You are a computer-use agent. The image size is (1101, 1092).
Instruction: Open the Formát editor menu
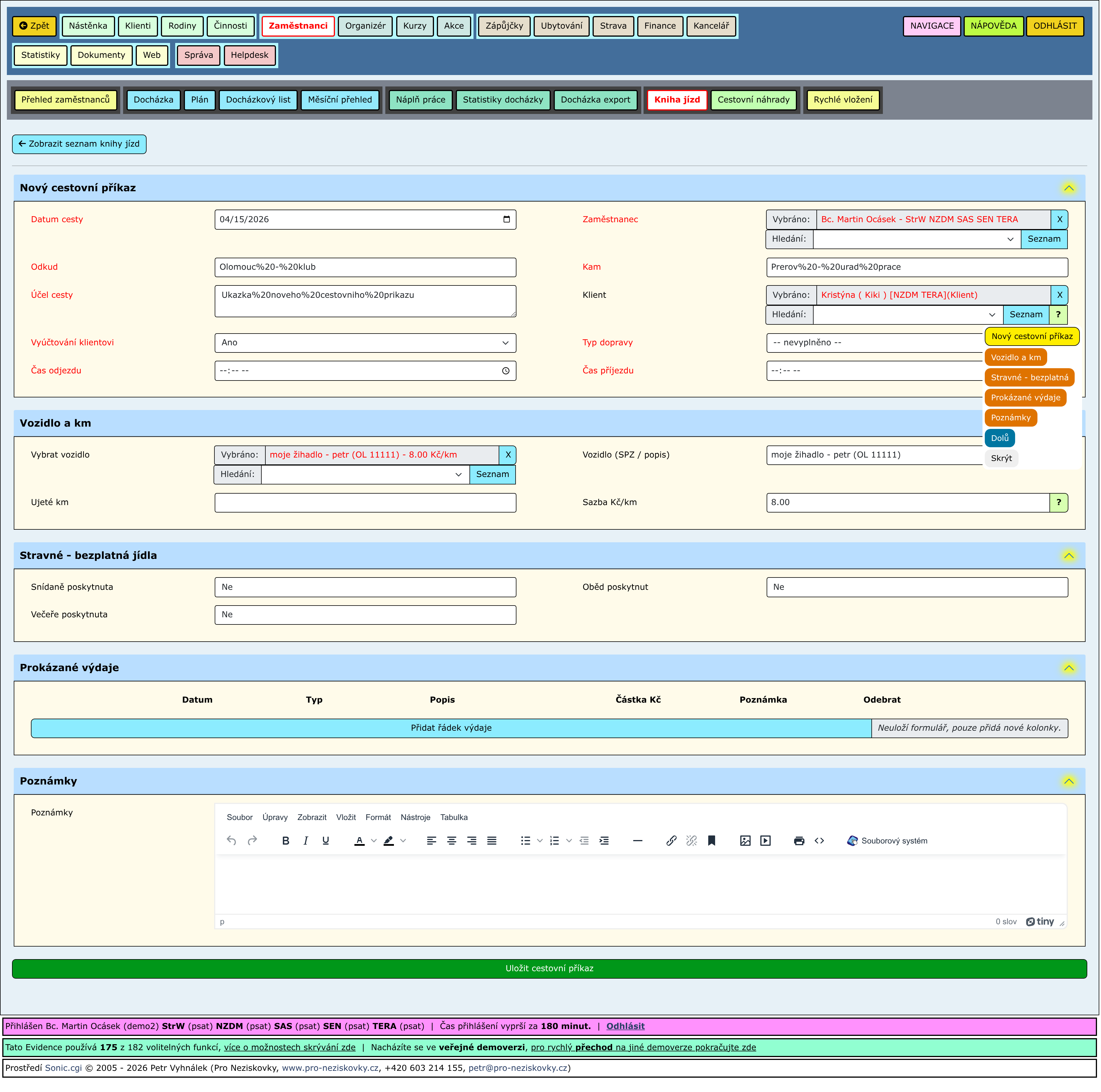(x=378, y=818)
